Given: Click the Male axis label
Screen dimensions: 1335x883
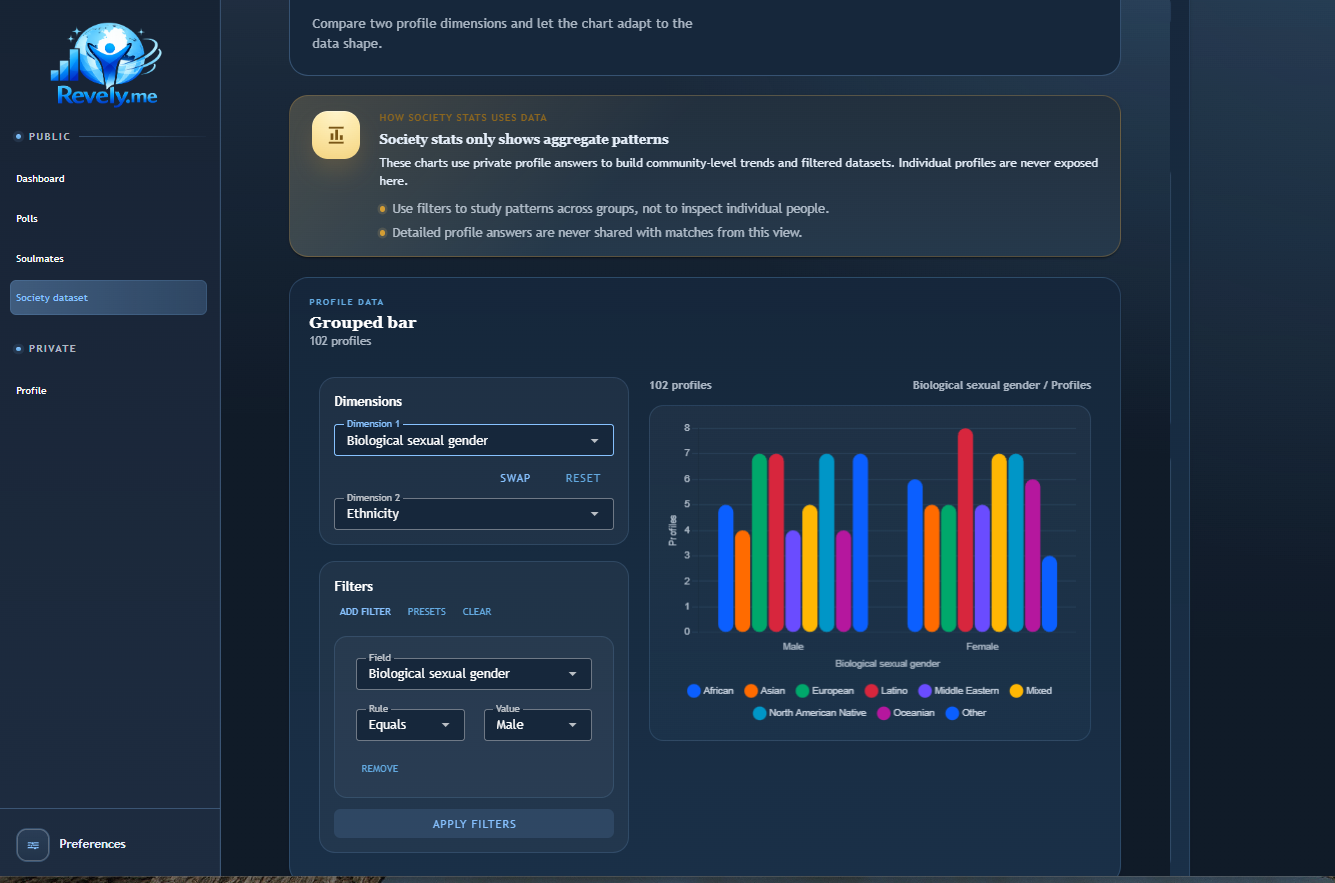Looking at the screenshot, I should point(793,647).
